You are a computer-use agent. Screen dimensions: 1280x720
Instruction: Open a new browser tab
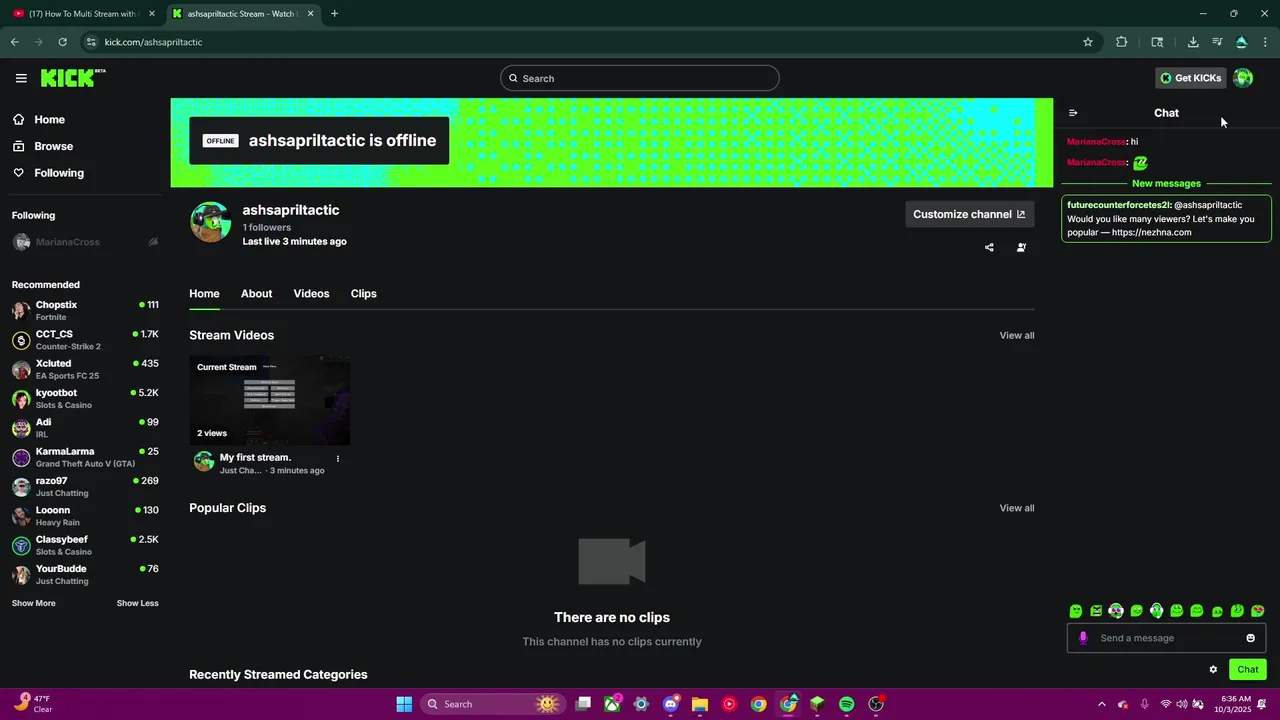tap(334, 14)
